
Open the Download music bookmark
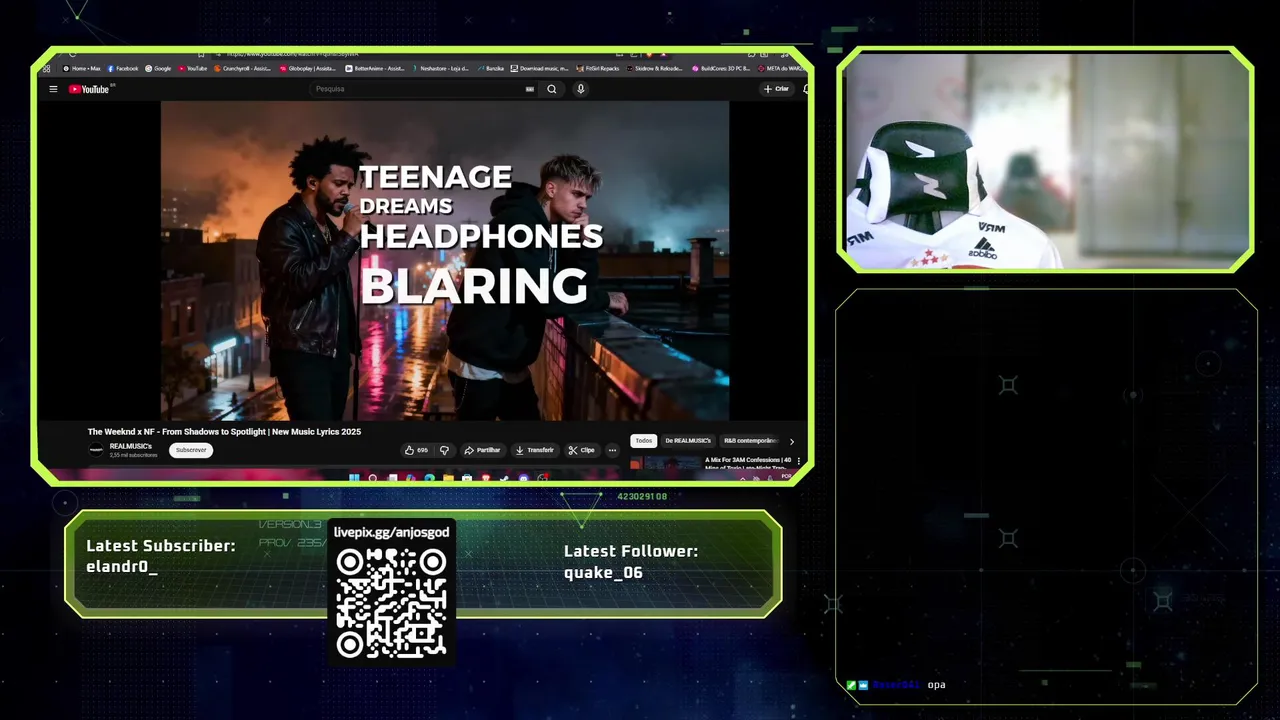[x=540, y=69]
